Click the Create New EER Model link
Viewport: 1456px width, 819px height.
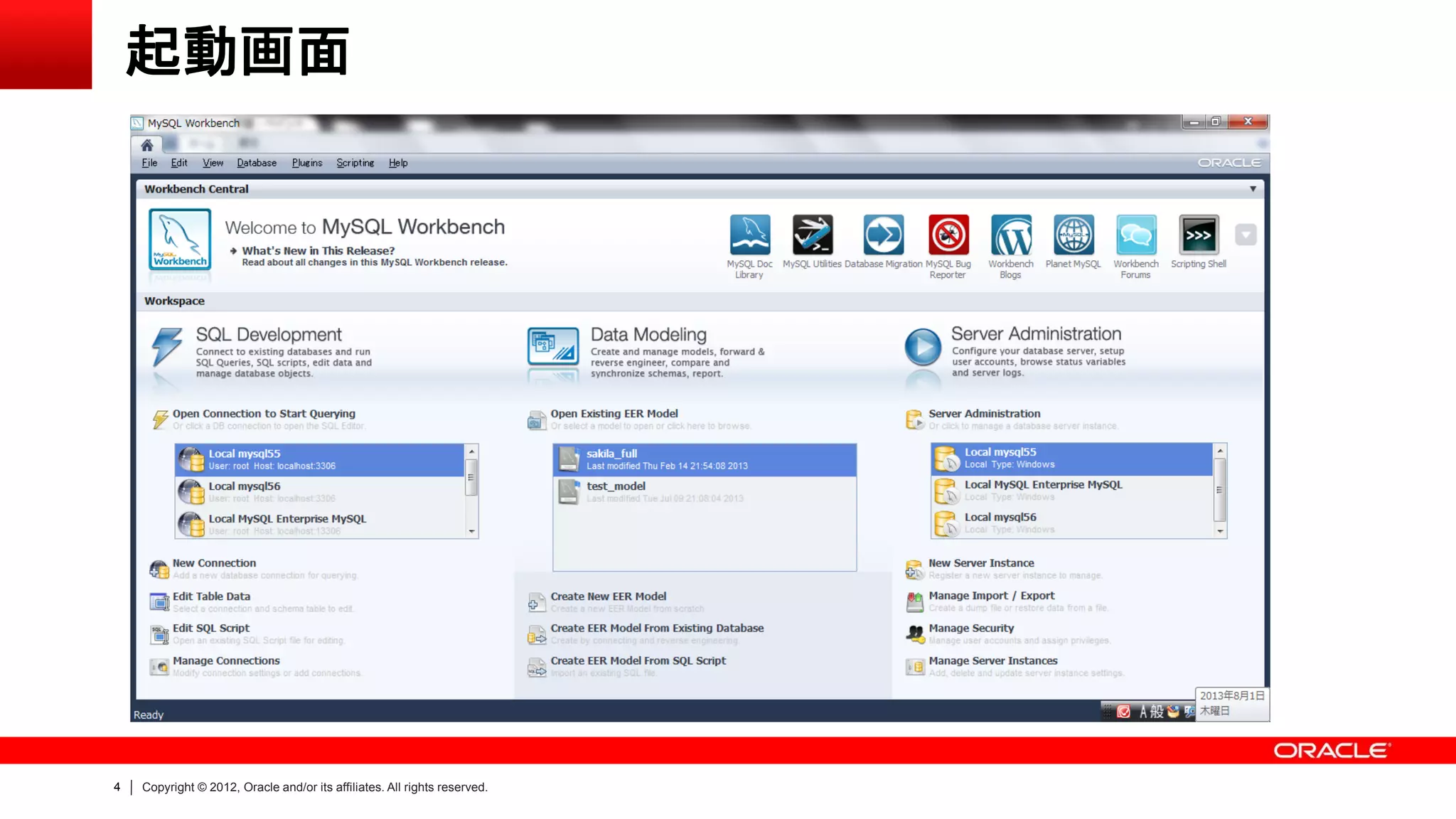pyautogui.click(x=609, y=596)
